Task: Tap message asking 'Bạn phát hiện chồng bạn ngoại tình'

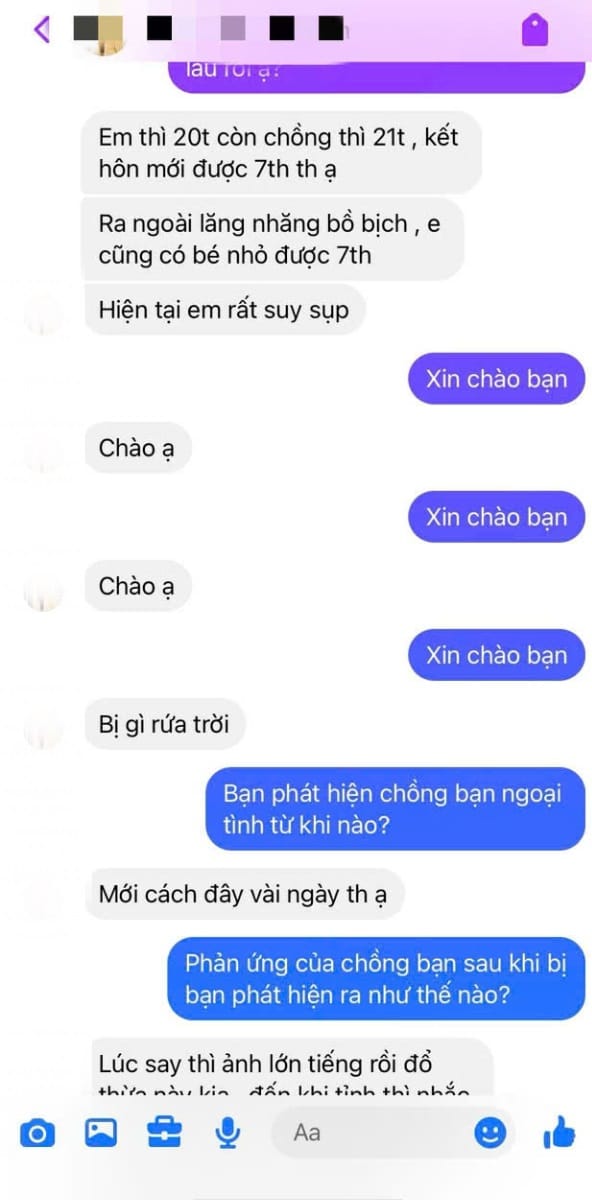Action: coord(392,809)
